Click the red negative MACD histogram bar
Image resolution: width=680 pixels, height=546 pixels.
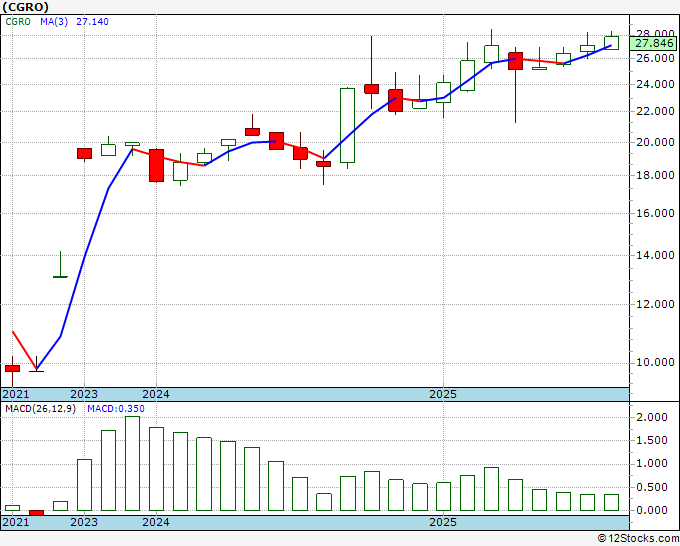pyautogui.click(x=36, y=513)
